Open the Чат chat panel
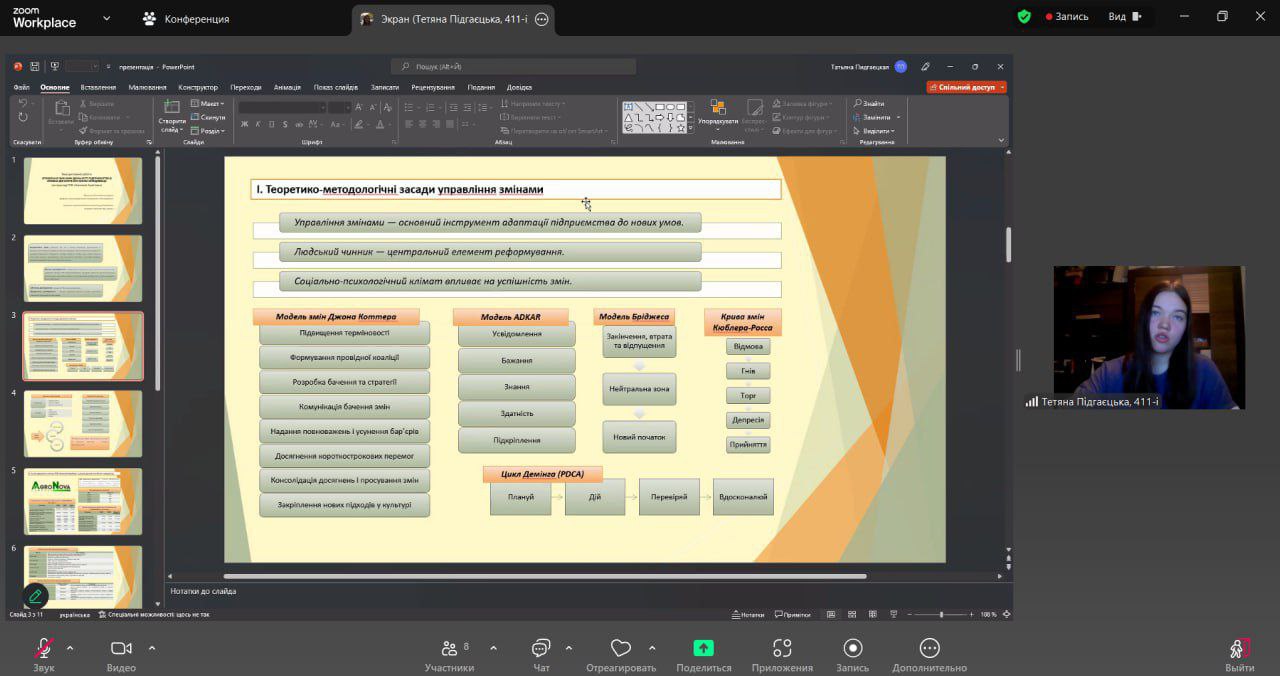This screenshot has width=1280, height=676. point(541,649)
